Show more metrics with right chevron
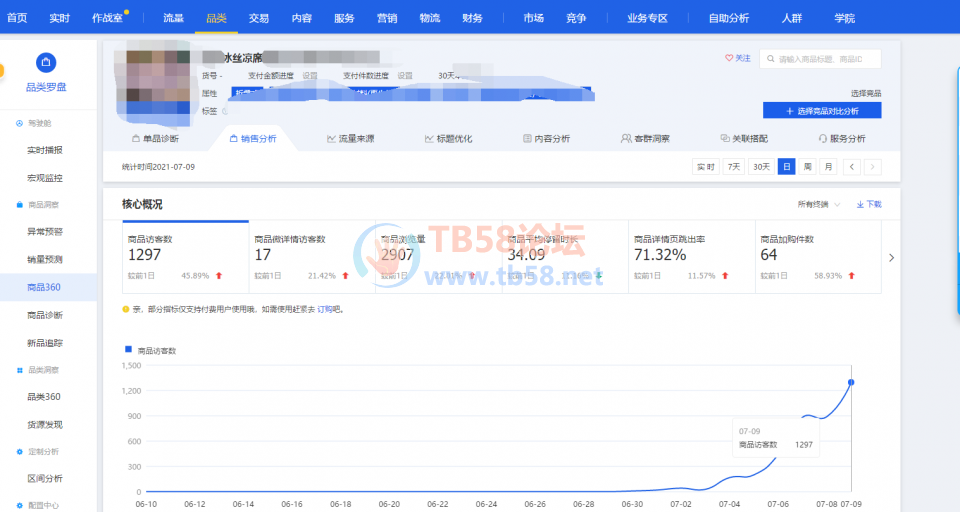The width and height of the screenshot is (960, 512). (891, 258)
